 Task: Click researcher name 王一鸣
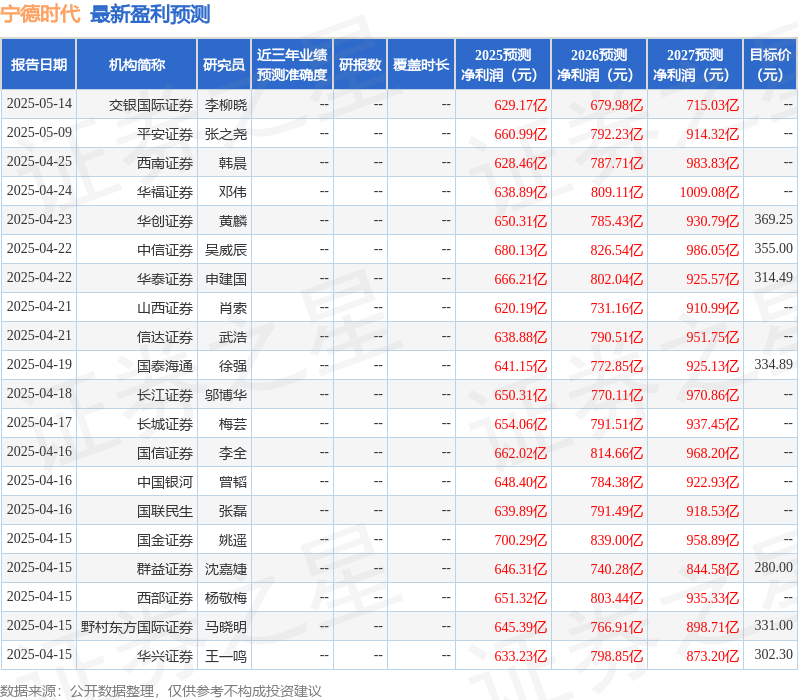[x=226, y=656]
